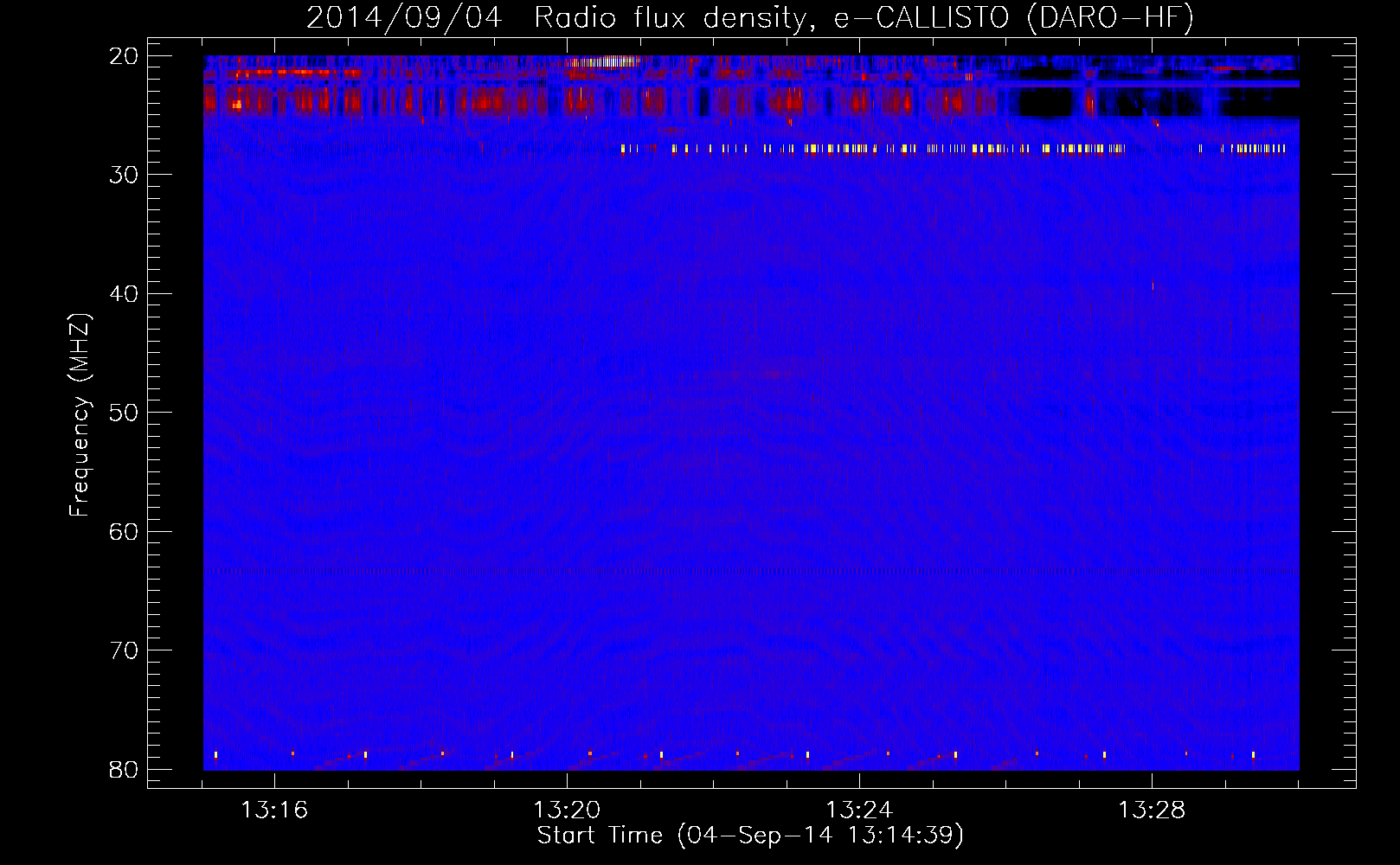The width and height of the screenshot is (1400, 865).
Task: Click the 13:20 time tick label
Action: tap(567, 811)
